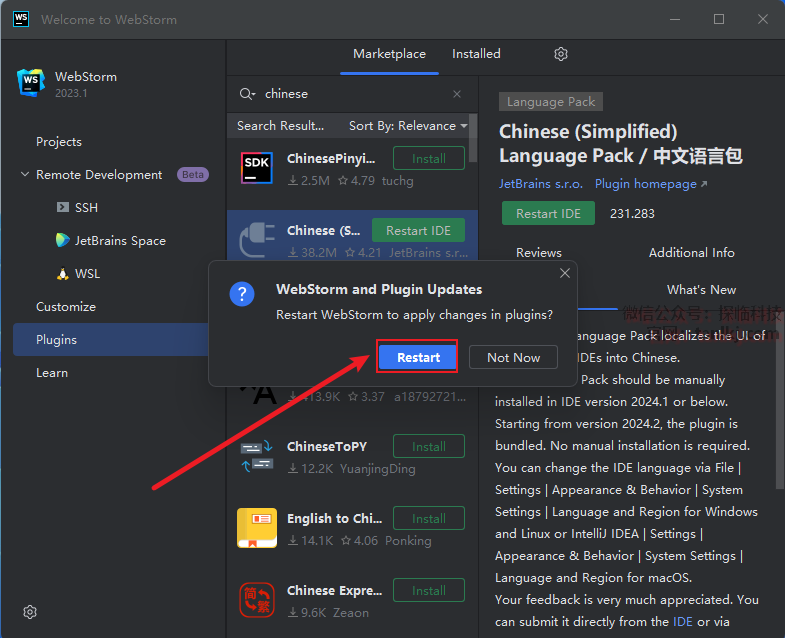Click the JetBrains Space icon
Screen dimensions: 785x638
coord(63,240)
